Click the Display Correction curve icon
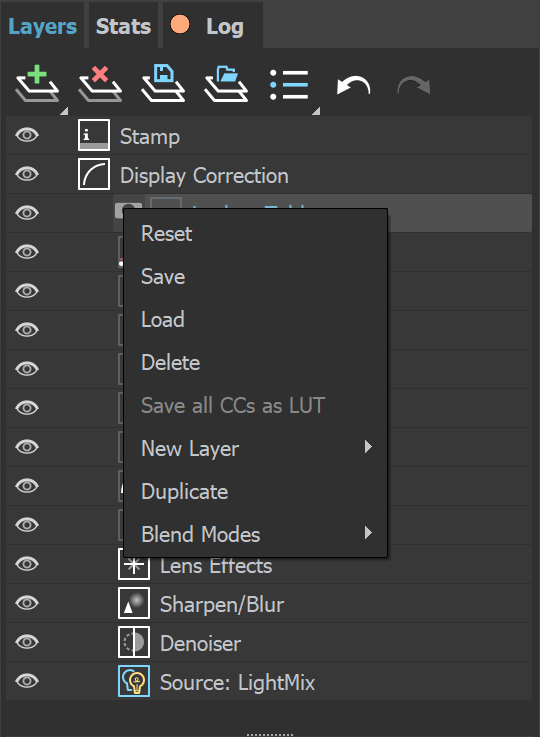540x737 pixels. click(x=94, y=174)
